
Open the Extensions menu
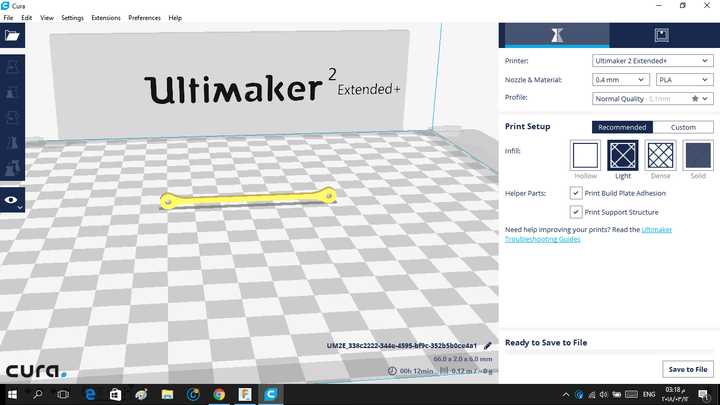(106, 18)
